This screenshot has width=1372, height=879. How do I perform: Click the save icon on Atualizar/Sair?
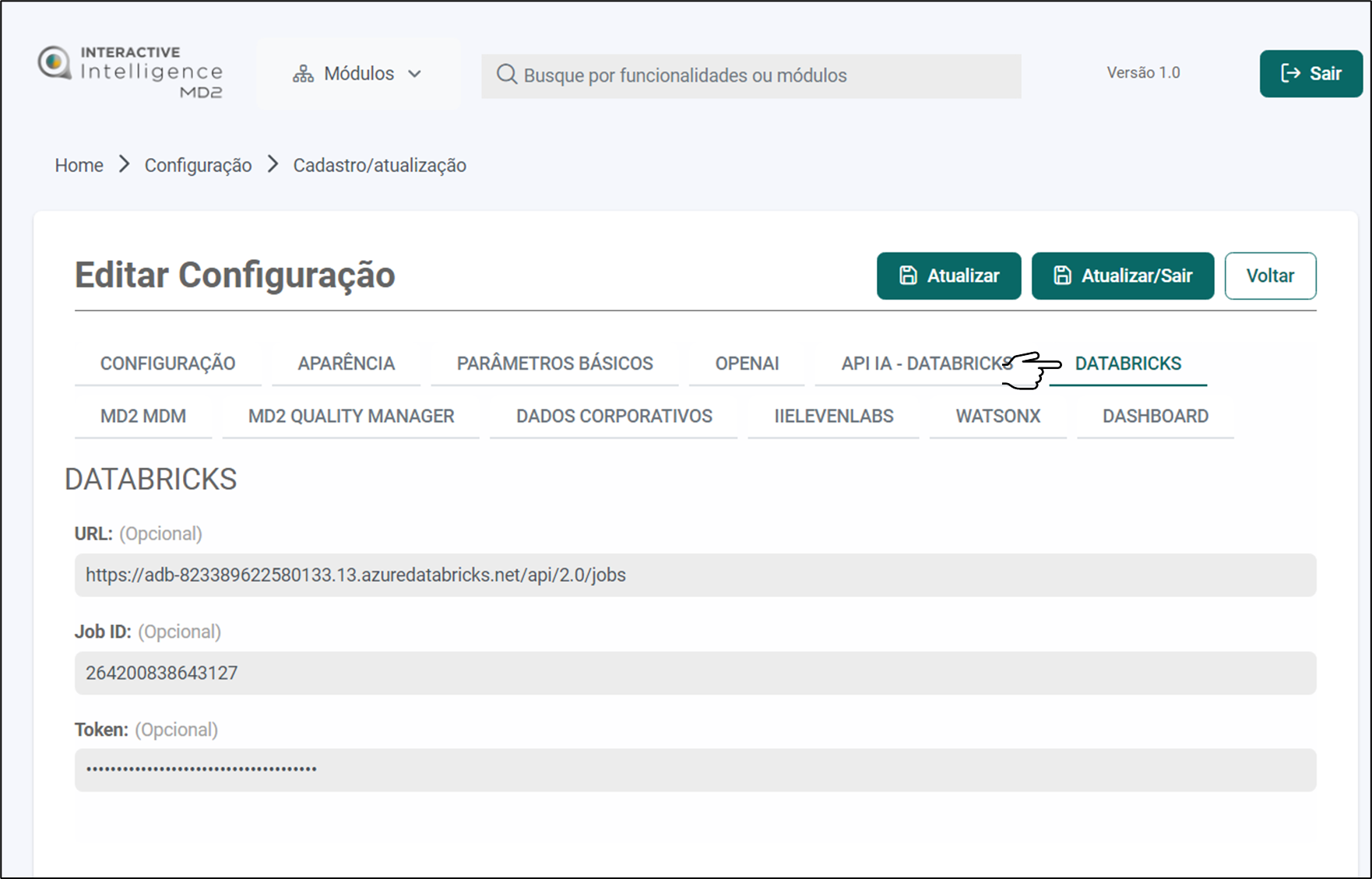1062,276
